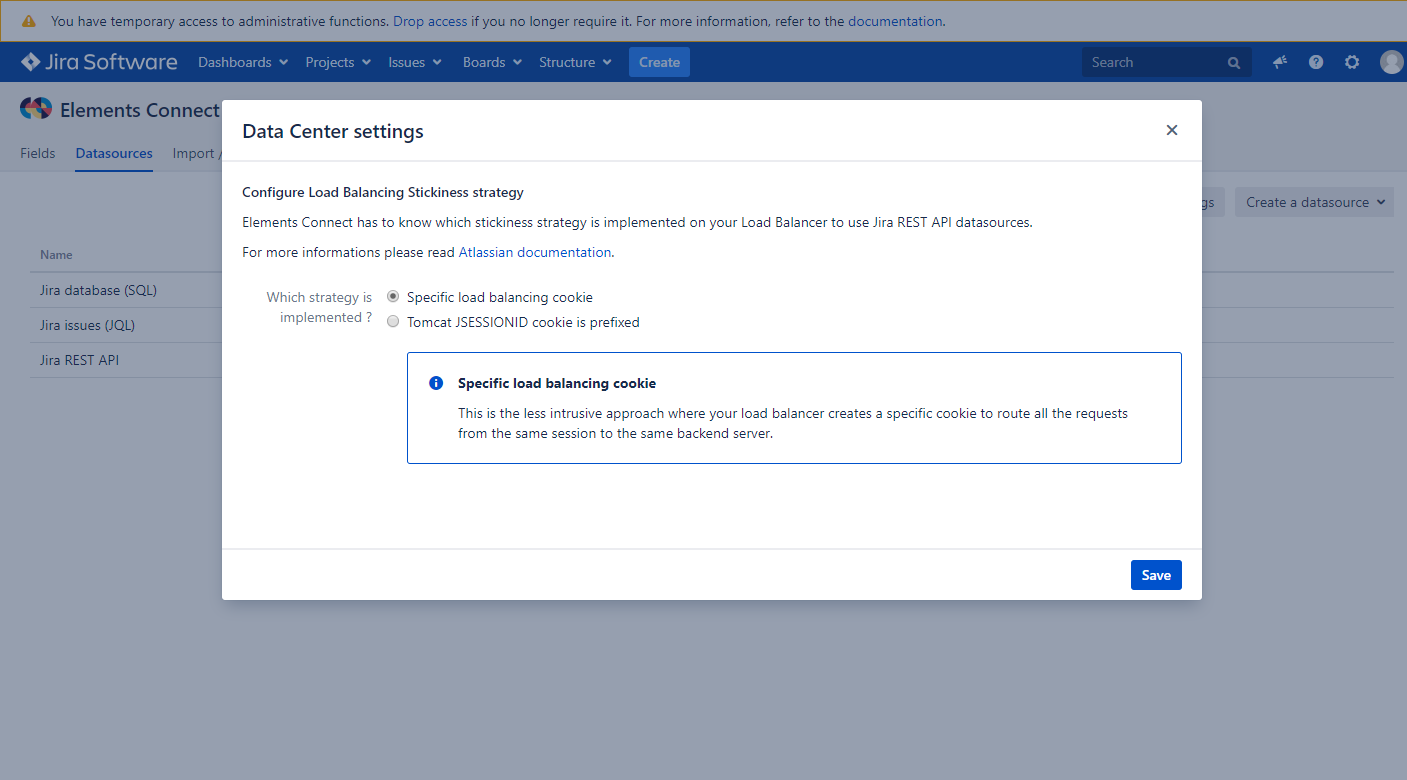Switch to the Datasources tab
The width and height of the screenshot is (1407, 780).
(x=114, y=153)
